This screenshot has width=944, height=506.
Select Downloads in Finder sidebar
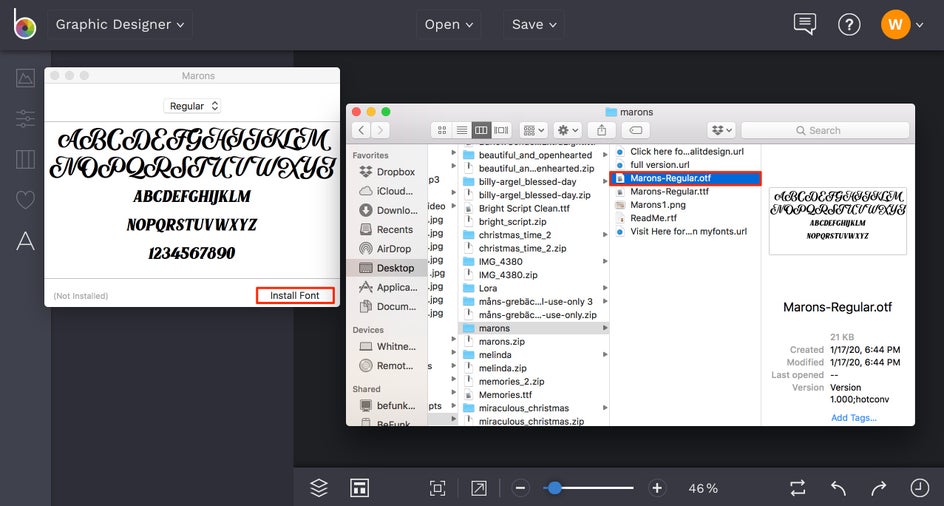click(387, 210)
